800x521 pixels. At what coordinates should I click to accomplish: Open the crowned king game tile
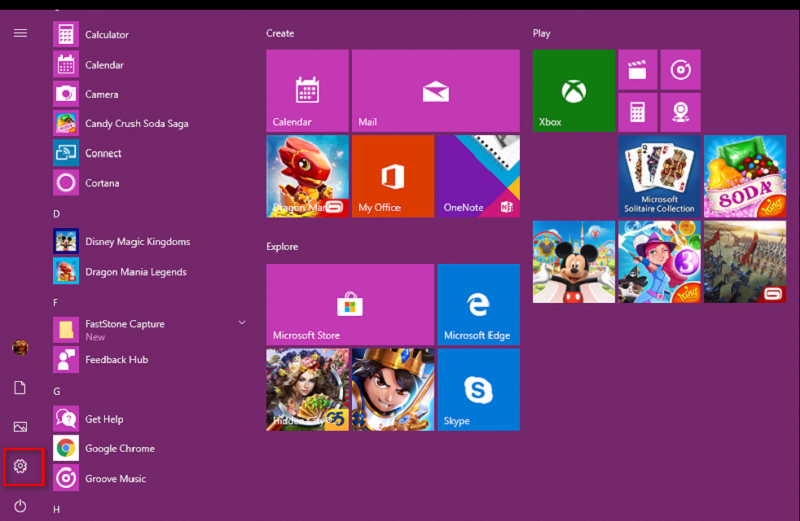(393, 390)
